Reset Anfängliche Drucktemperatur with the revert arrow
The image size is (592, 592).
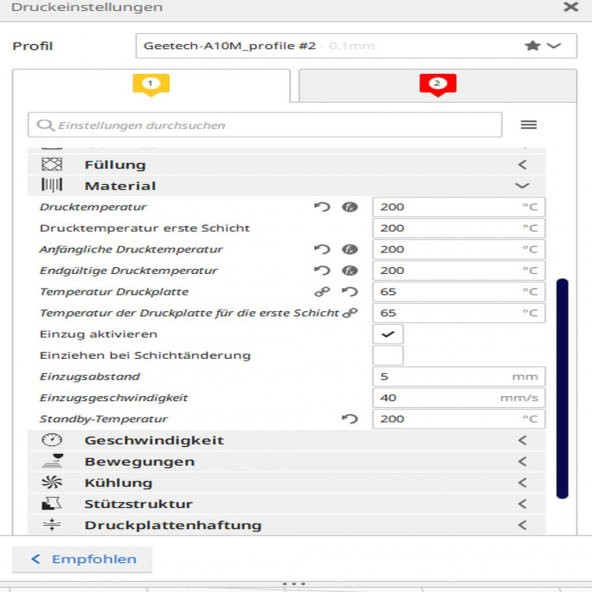pos(322,249)
